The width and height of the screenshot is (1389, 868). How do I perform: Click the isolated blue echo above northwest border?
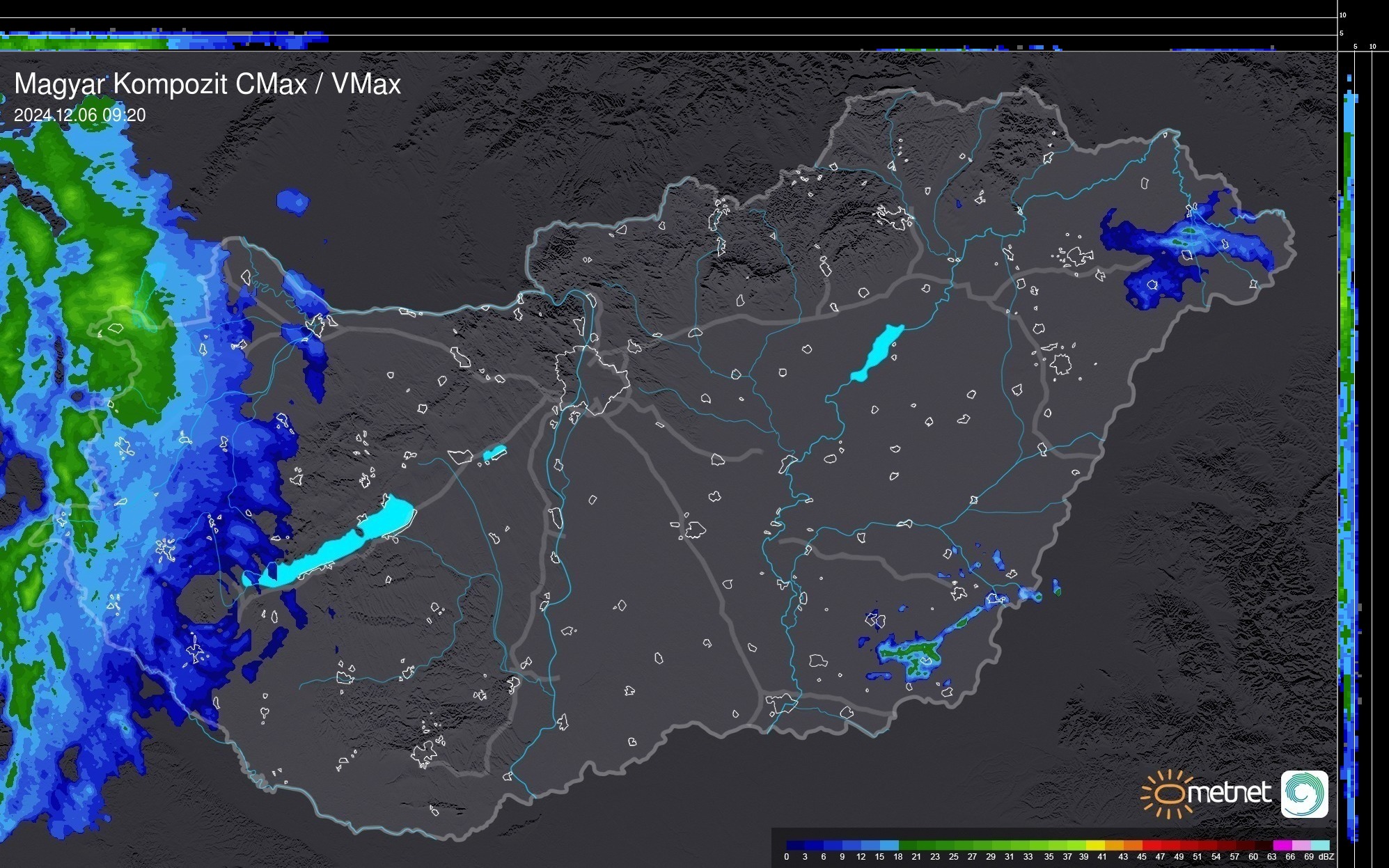[292, 201]
